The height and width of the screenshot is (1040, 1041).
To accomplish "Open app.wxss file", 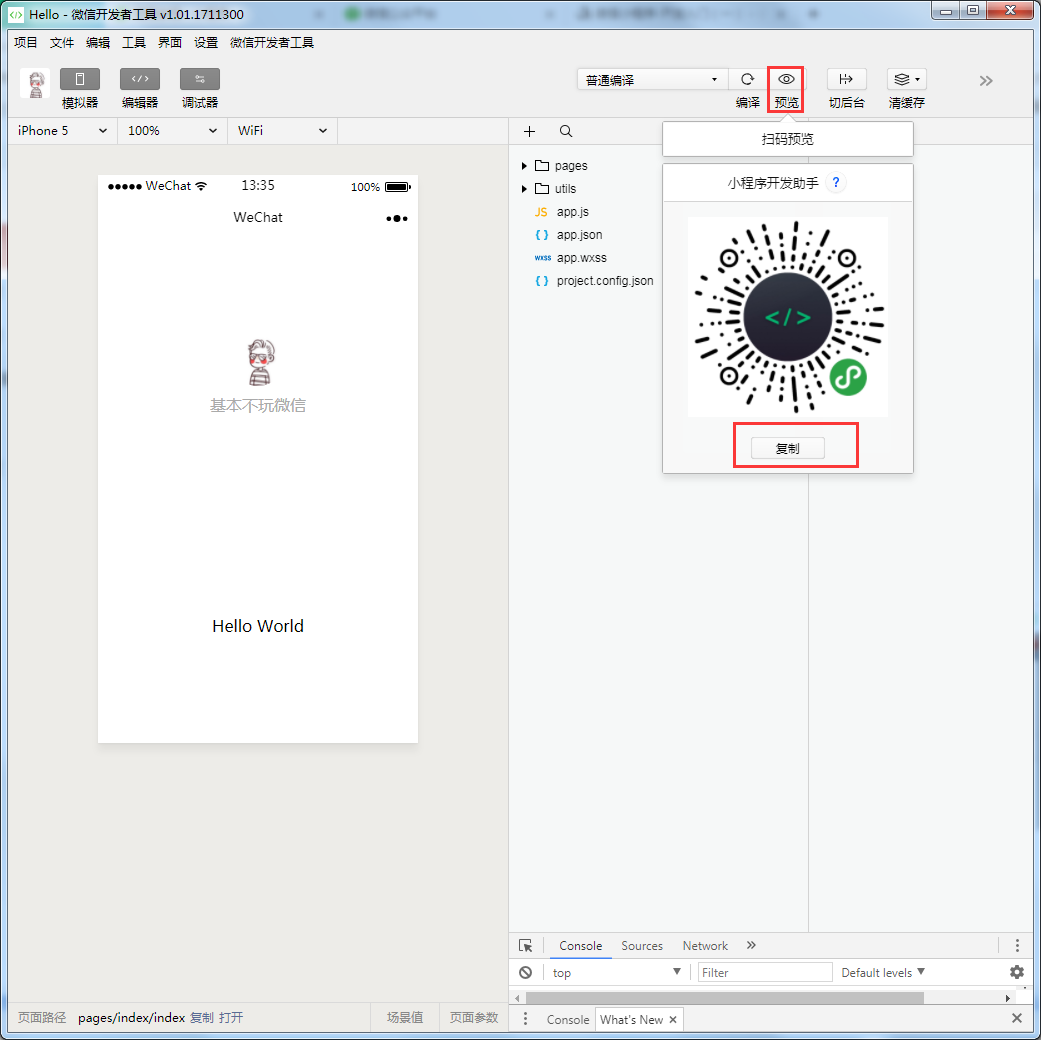I will [581, 258].
